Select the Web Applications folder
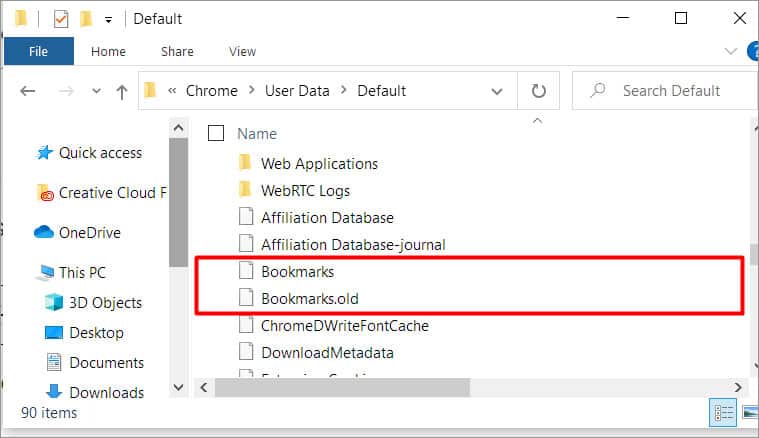 (319, 164)
